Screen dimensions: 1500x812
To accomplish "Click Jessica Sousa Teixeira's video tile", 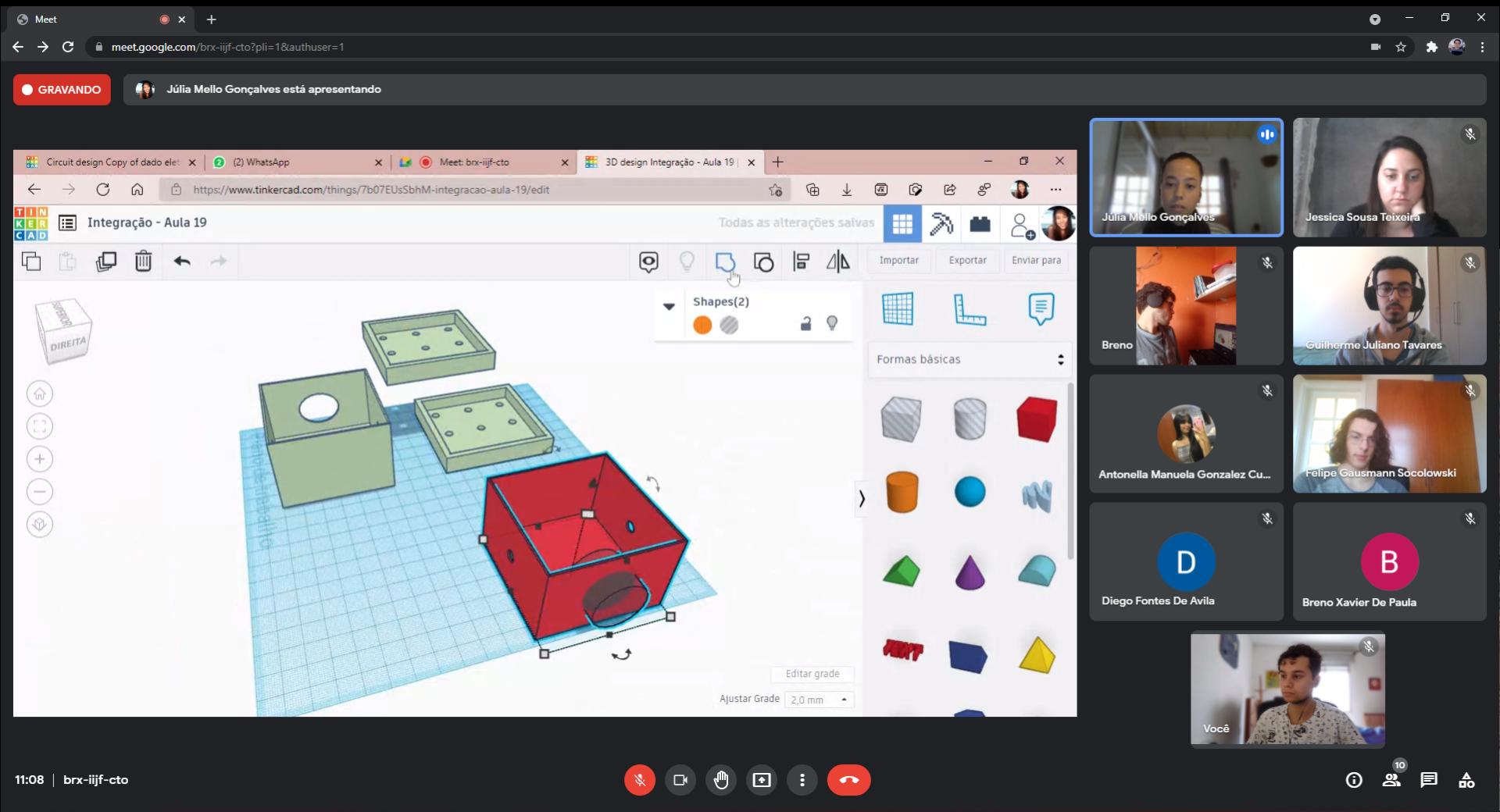I will tap(1389, 178).
